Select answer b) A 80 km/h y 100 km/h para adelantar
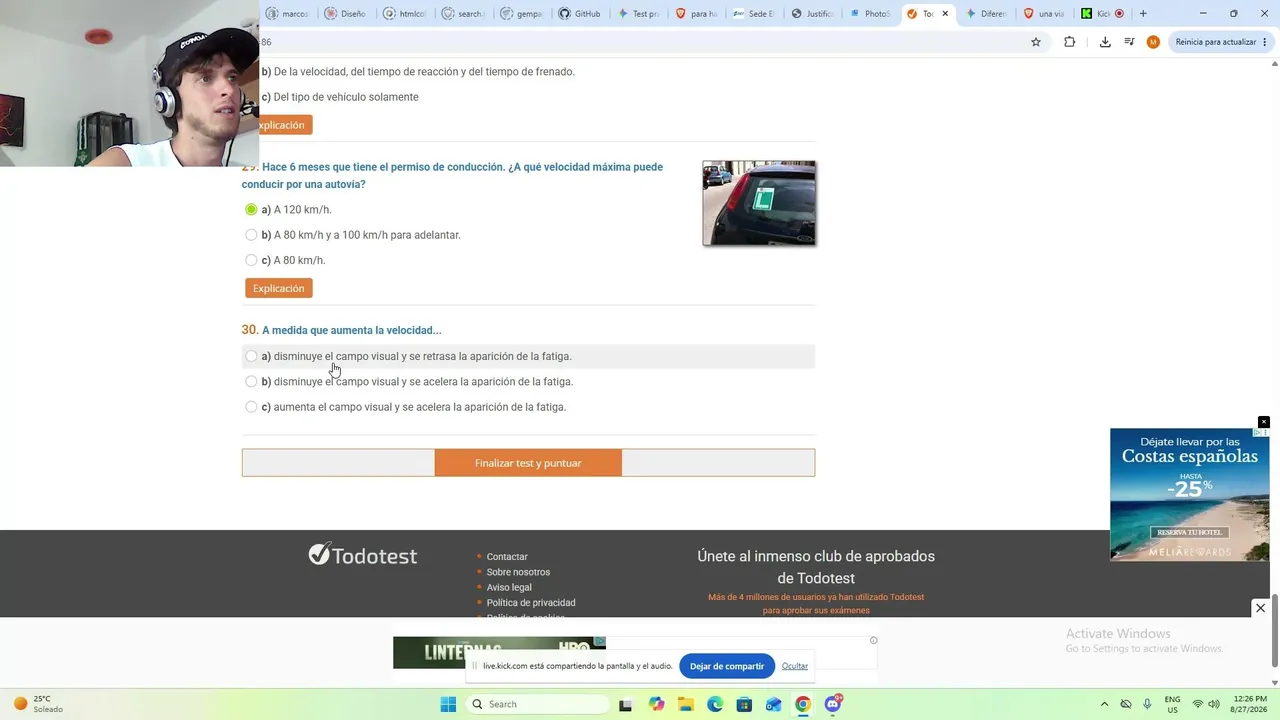 click(251, 235)
